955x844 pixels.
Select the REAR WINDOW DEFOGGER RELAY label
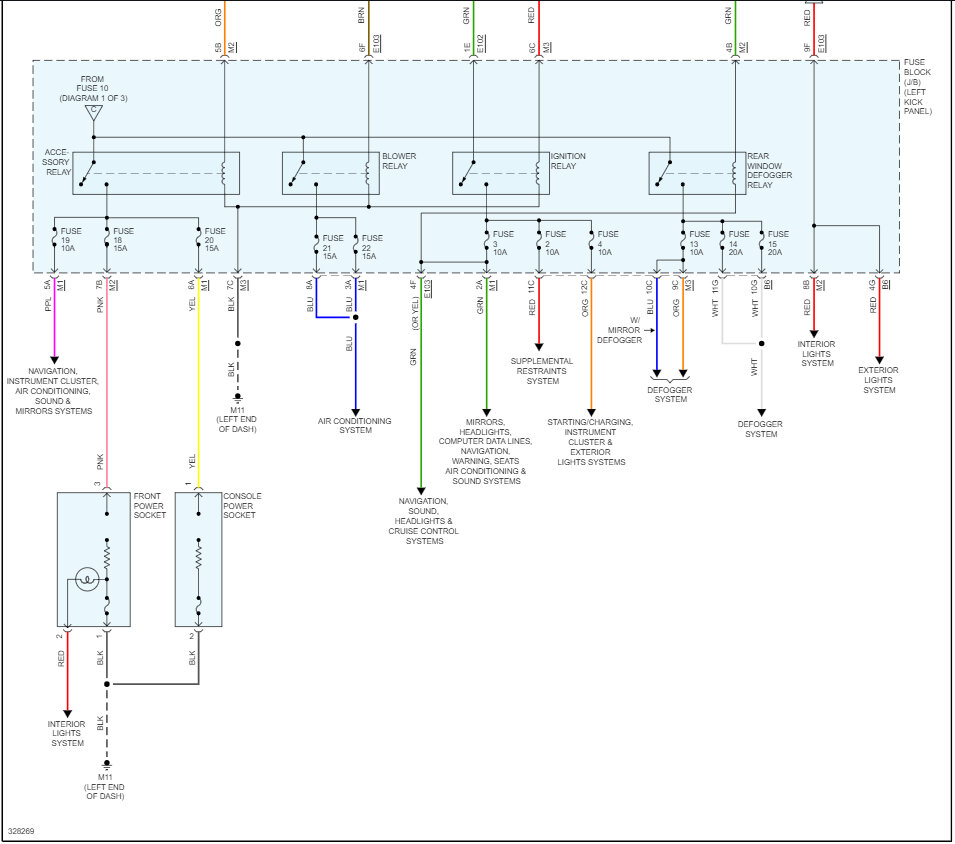[x=769, y=171]
